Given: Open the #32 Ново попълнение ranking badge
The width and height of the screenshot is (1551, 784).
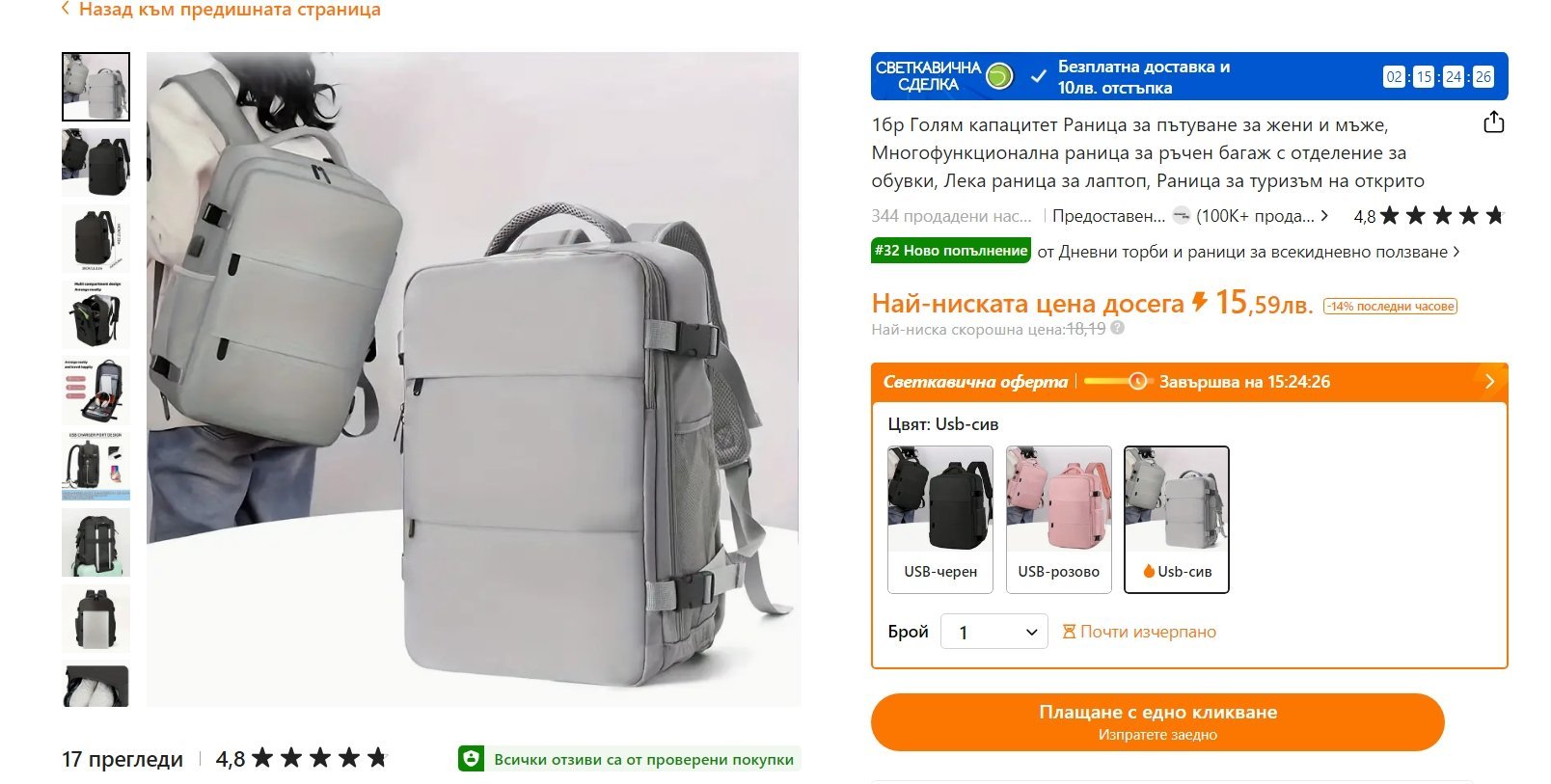Looking at the screenshot, I should pyautogui.click(x=951, y=251).
